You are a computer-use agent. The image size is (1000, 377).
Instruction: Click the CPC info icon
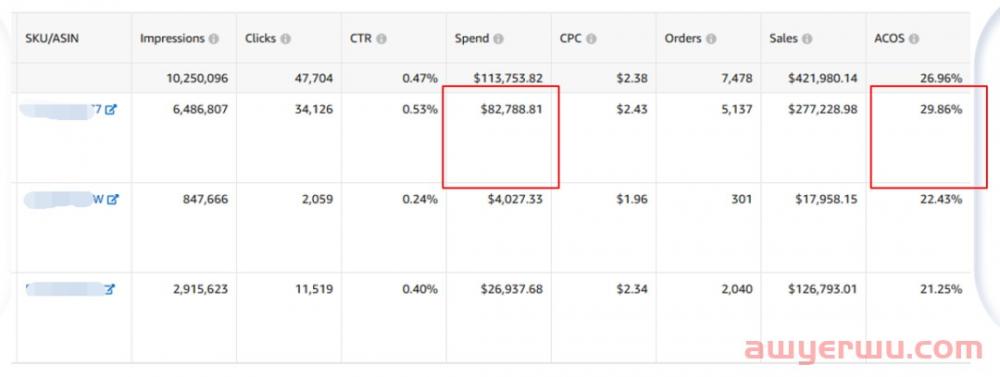[x=591, y=39]
